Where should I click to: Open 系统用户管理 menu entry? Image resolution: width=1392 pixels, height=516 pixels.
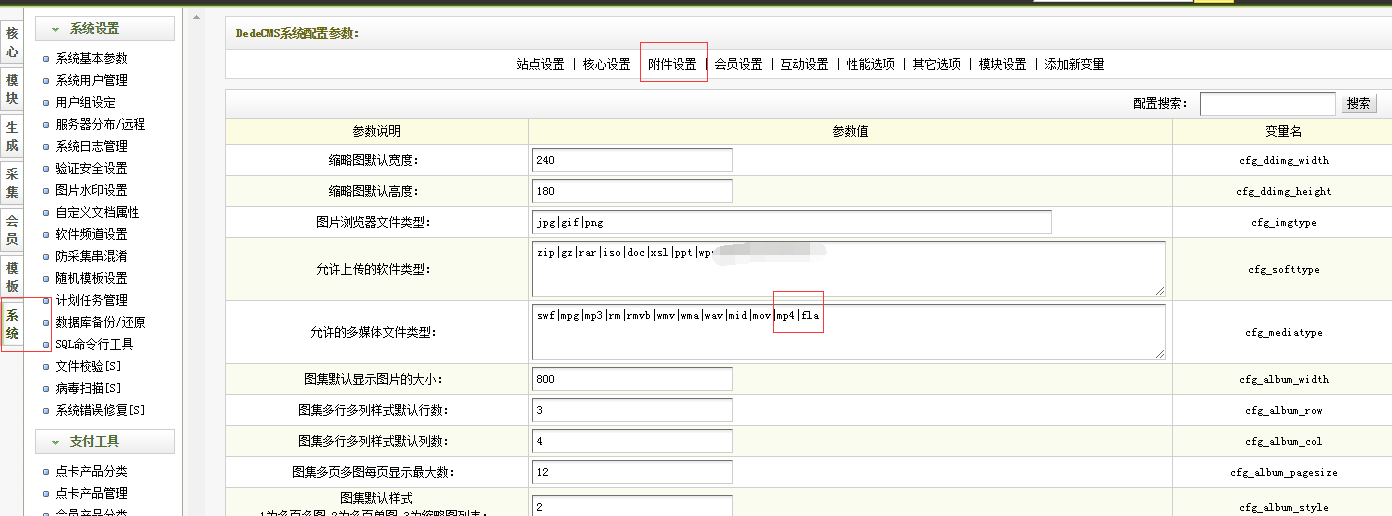point(92,80)
